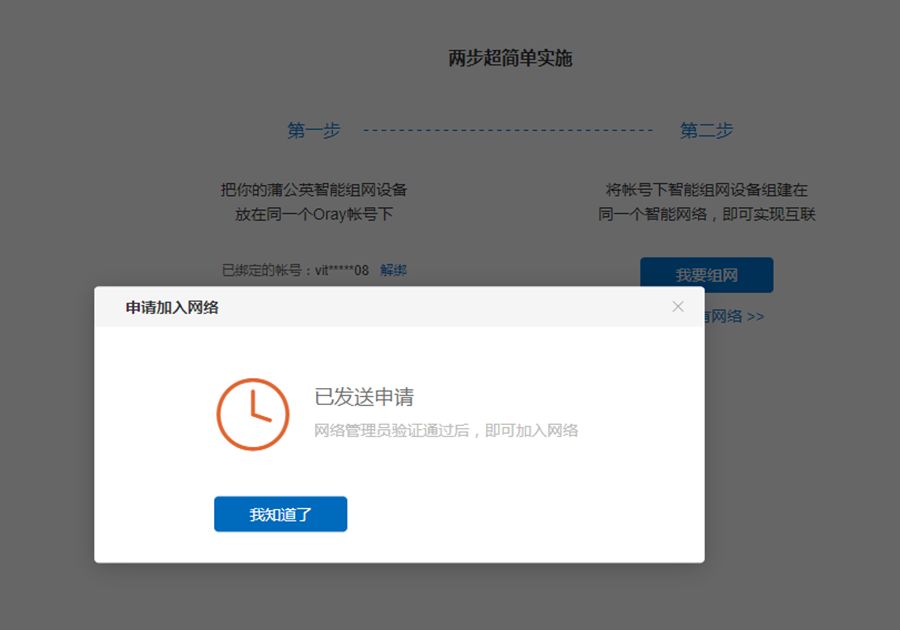Click the 即可加入网络 phrase in the dialog

point(532,430)
